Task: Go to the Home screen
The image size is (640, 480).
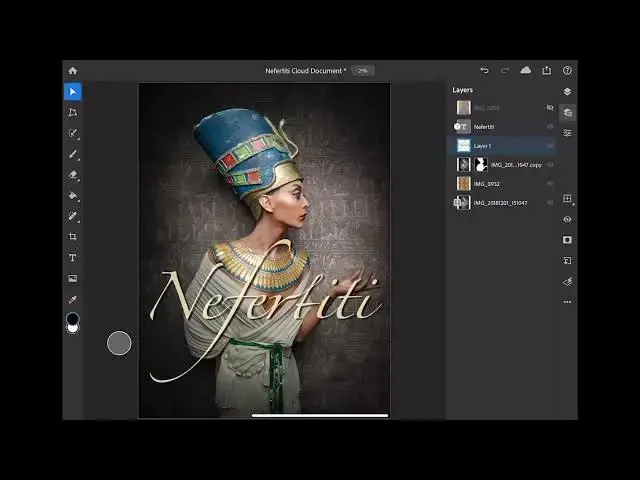Action: pos(73,71)
